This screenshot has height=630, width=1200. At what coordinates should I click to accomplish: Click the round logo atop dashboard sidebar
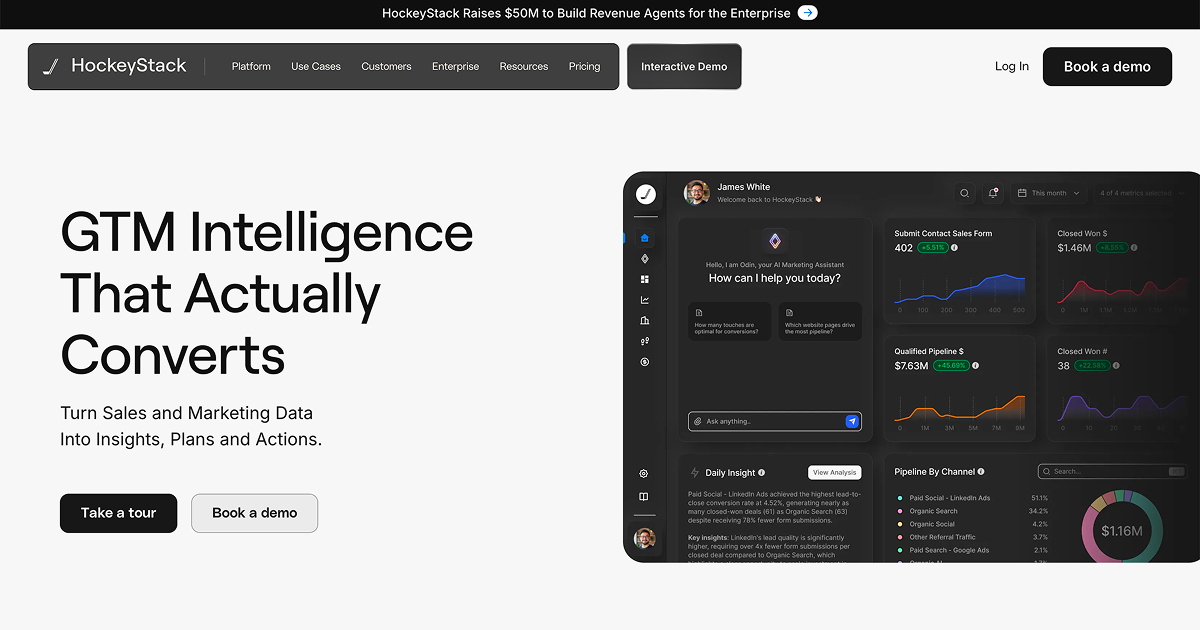point(646,194)
